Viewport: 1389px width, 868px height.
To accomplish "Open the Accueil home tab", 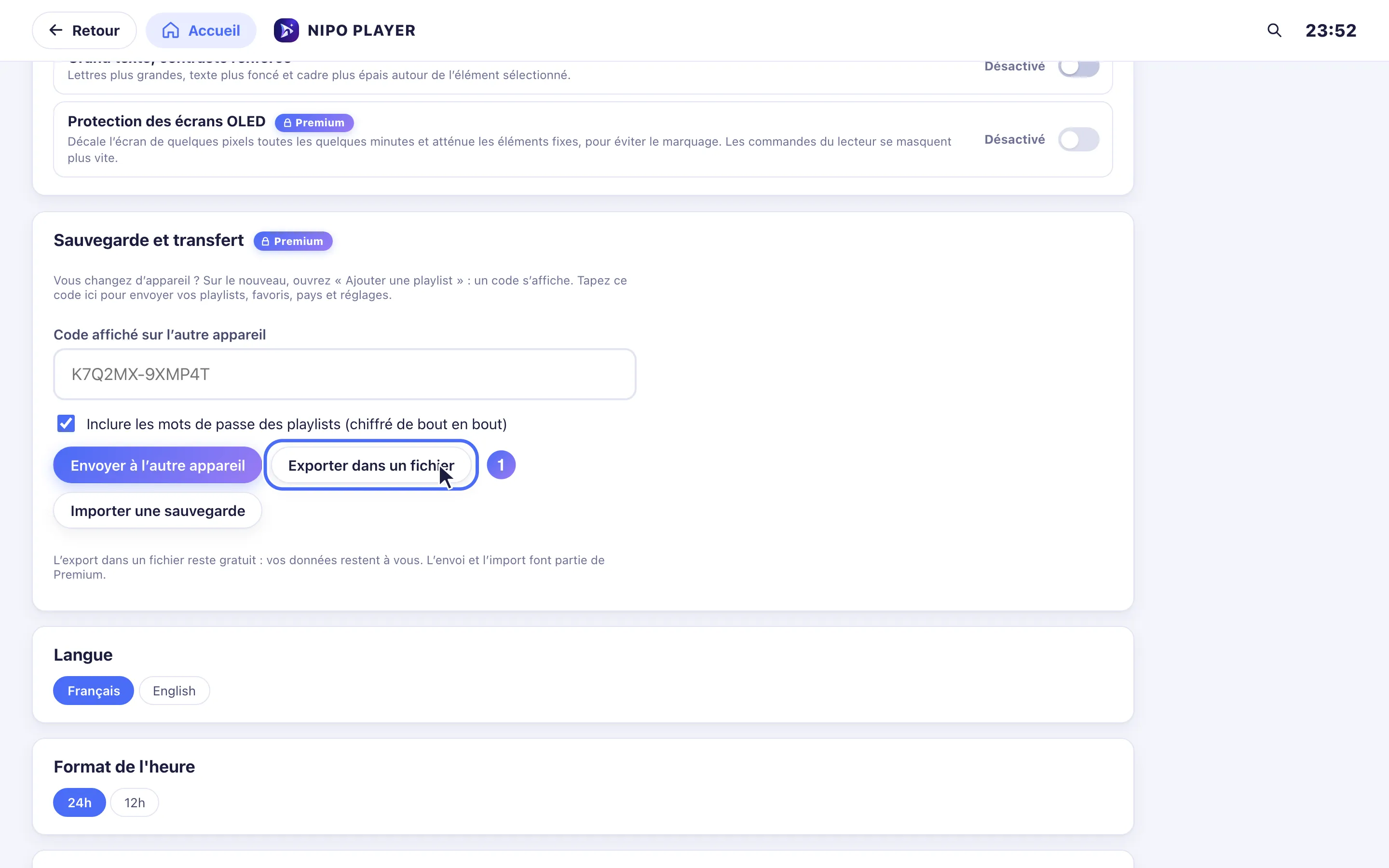I will 201,30.
